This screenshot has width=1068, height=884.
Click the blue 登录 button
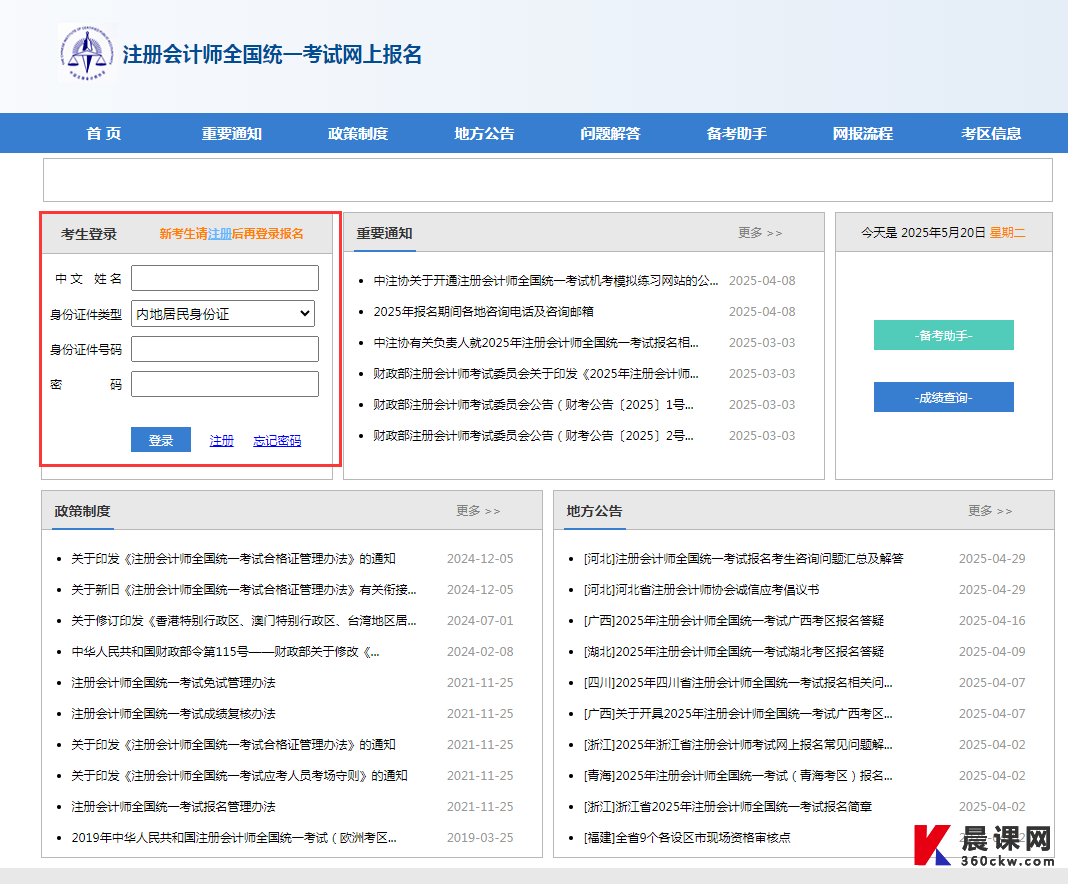[161, 440]
